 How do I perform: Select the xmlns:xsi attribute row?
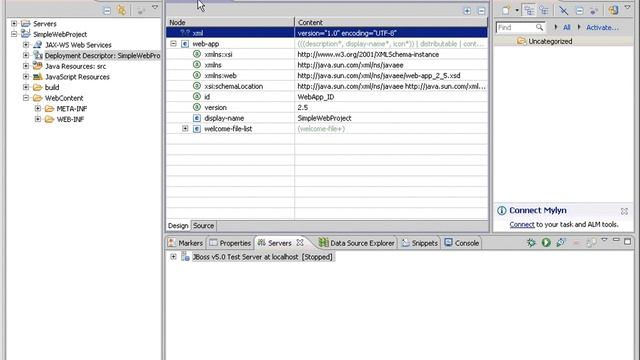tap(327, 54)
